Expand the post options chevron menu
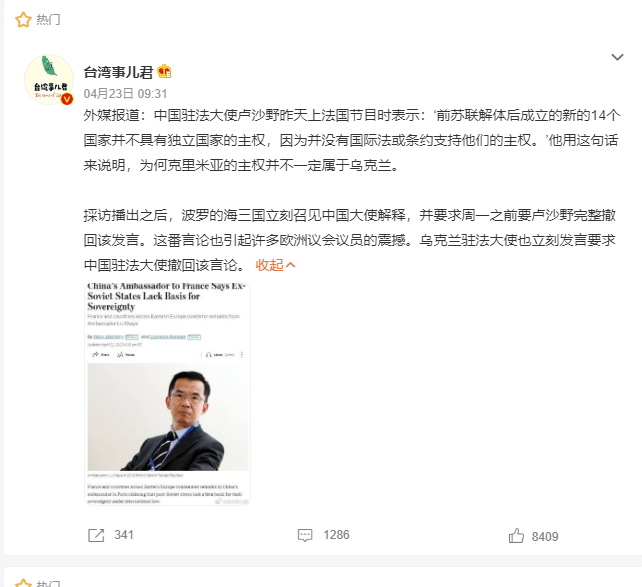Screen dimensions: 642x587 pos(617,57)
